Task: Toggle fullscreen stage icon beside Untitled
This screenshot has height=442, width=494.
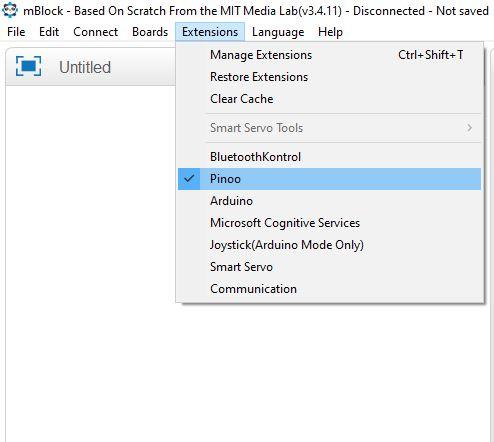Action: pyautogui.click(x=29, y=66)
